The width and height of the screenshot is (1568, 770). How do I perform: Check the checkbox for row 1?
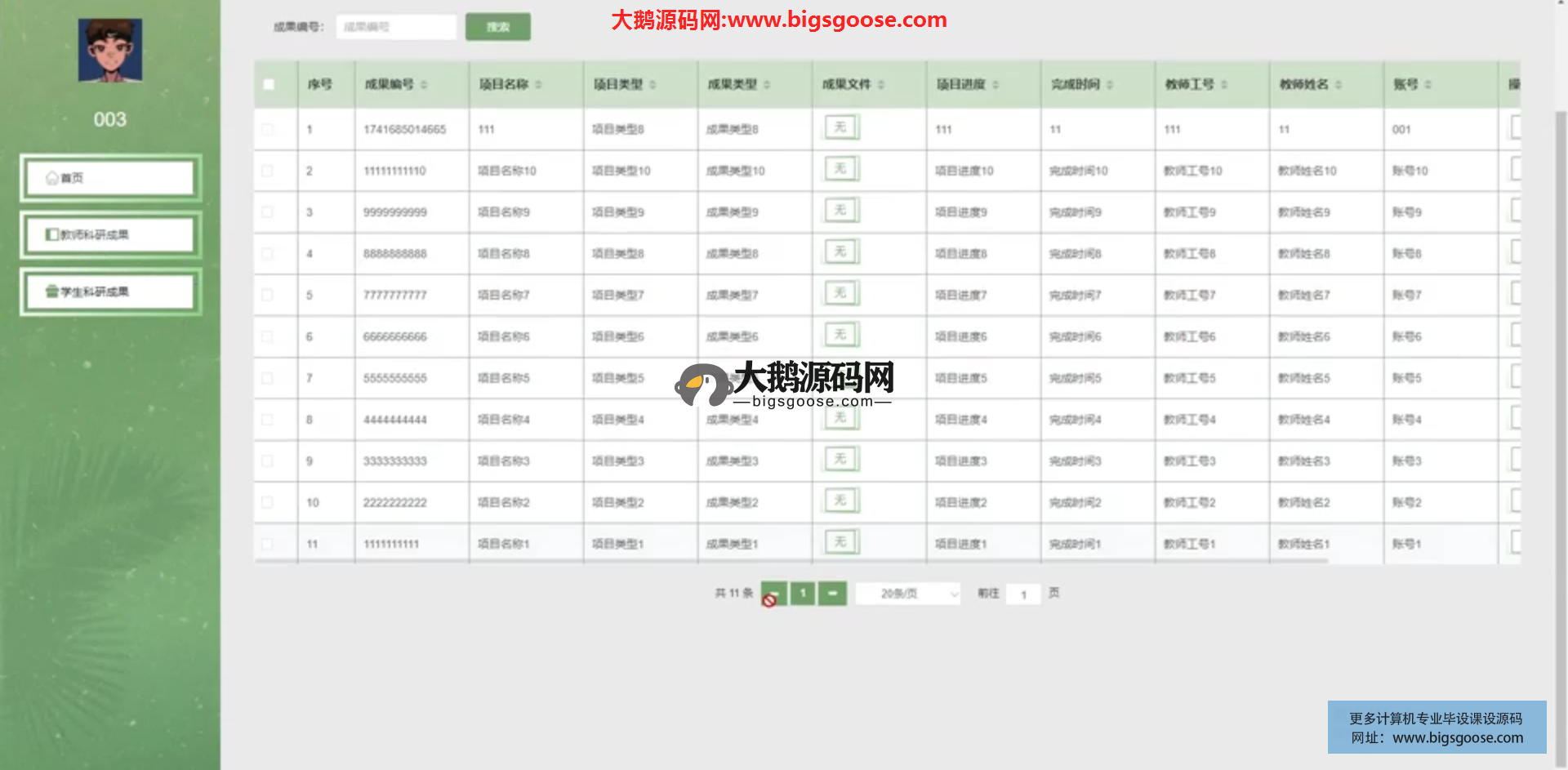[x=268, y=129]
